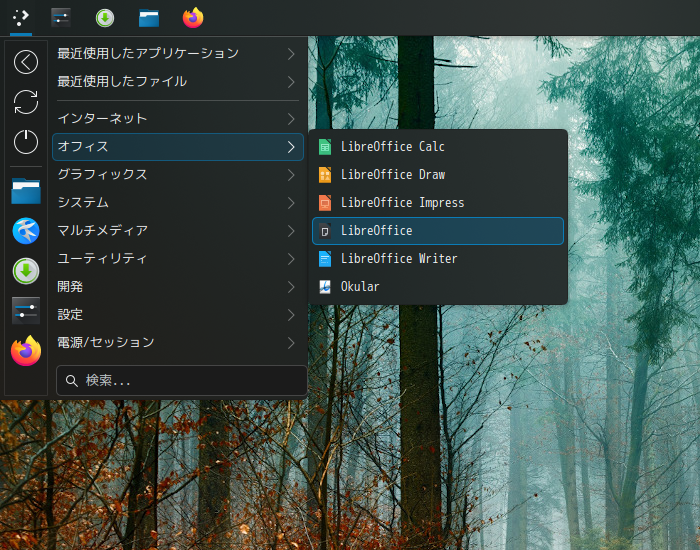Expand ユーティリティ category chevron
Image resolution: width=700 pixels, height=550 pixels.
291,259
